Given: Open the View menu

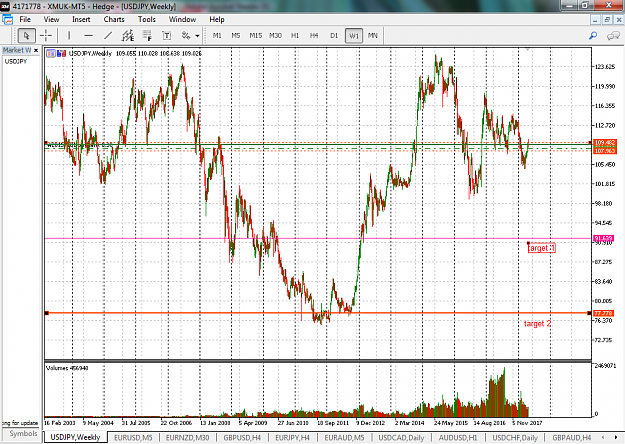Looking at the screenshot, I should point(51,19).
